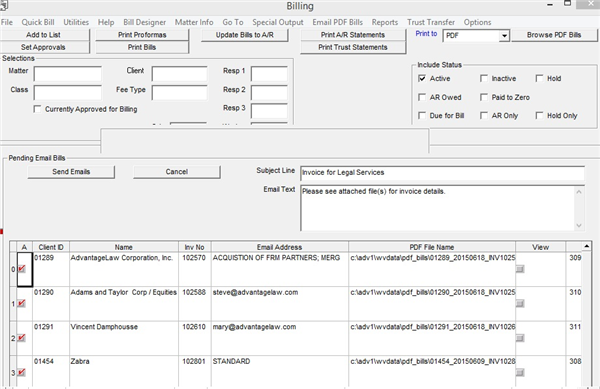Click the Subject Line text field

(x=443, y=173)
